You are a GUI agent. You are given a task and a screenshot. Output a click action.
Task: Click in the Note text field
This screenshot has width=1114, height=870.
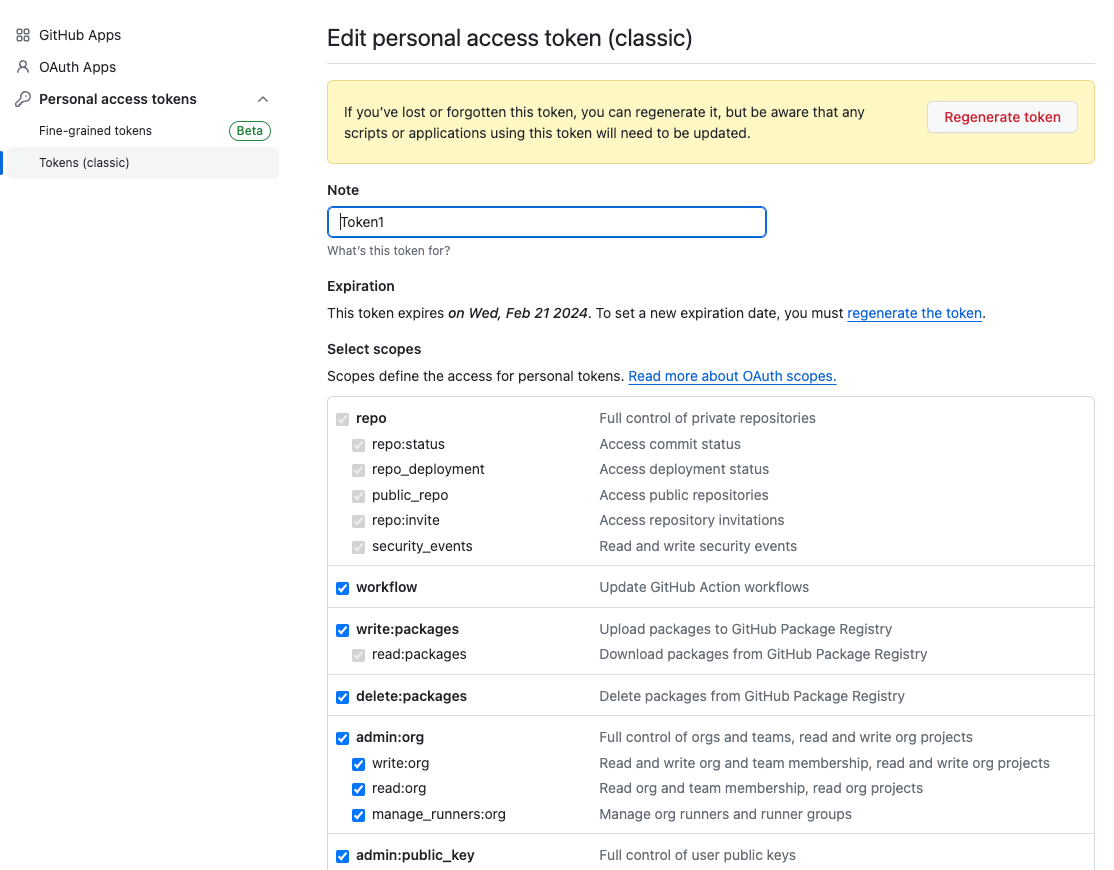click(547, 222)
